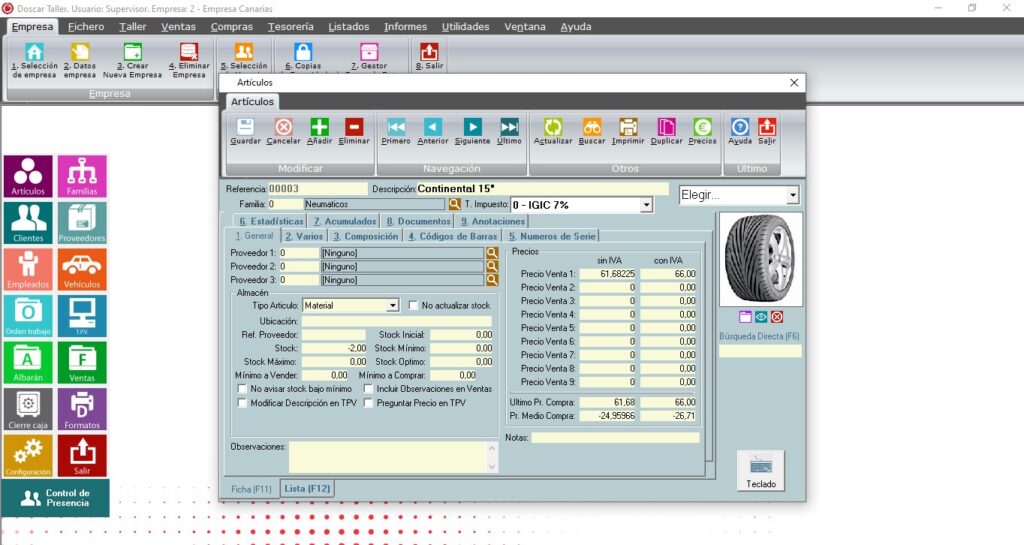Viewport: 1024px width, 545px height.
Task: Expand the Elegir... dropdown
Action: (793, 195)
